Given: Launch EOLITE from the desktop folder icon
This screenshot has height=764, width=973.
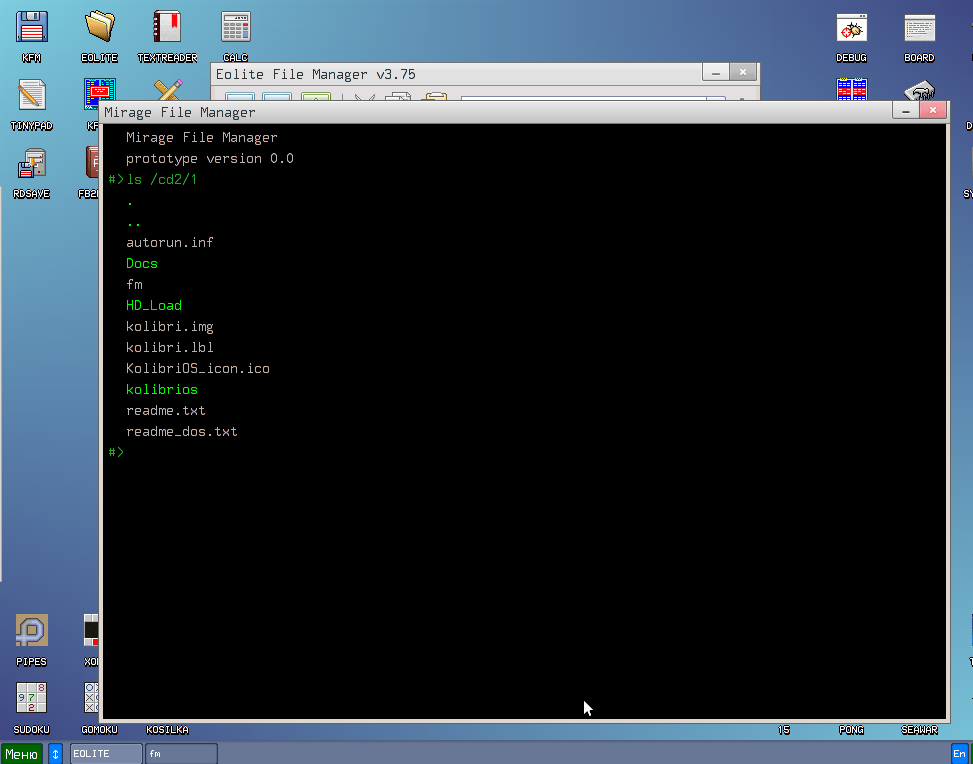Looking at the screenshot, I should point(99,28).
